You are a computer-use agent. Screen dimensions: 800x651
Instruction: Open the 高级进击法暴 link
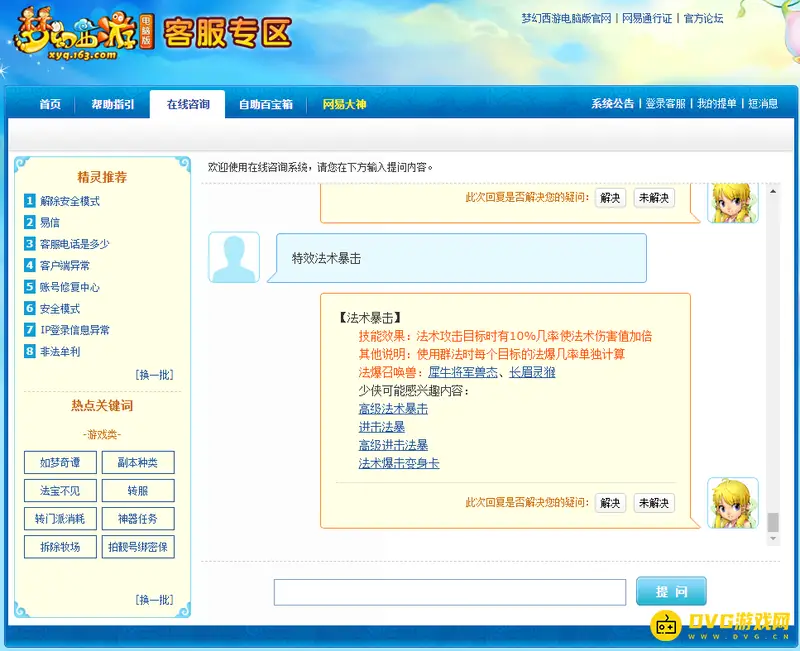coord(393,445)
